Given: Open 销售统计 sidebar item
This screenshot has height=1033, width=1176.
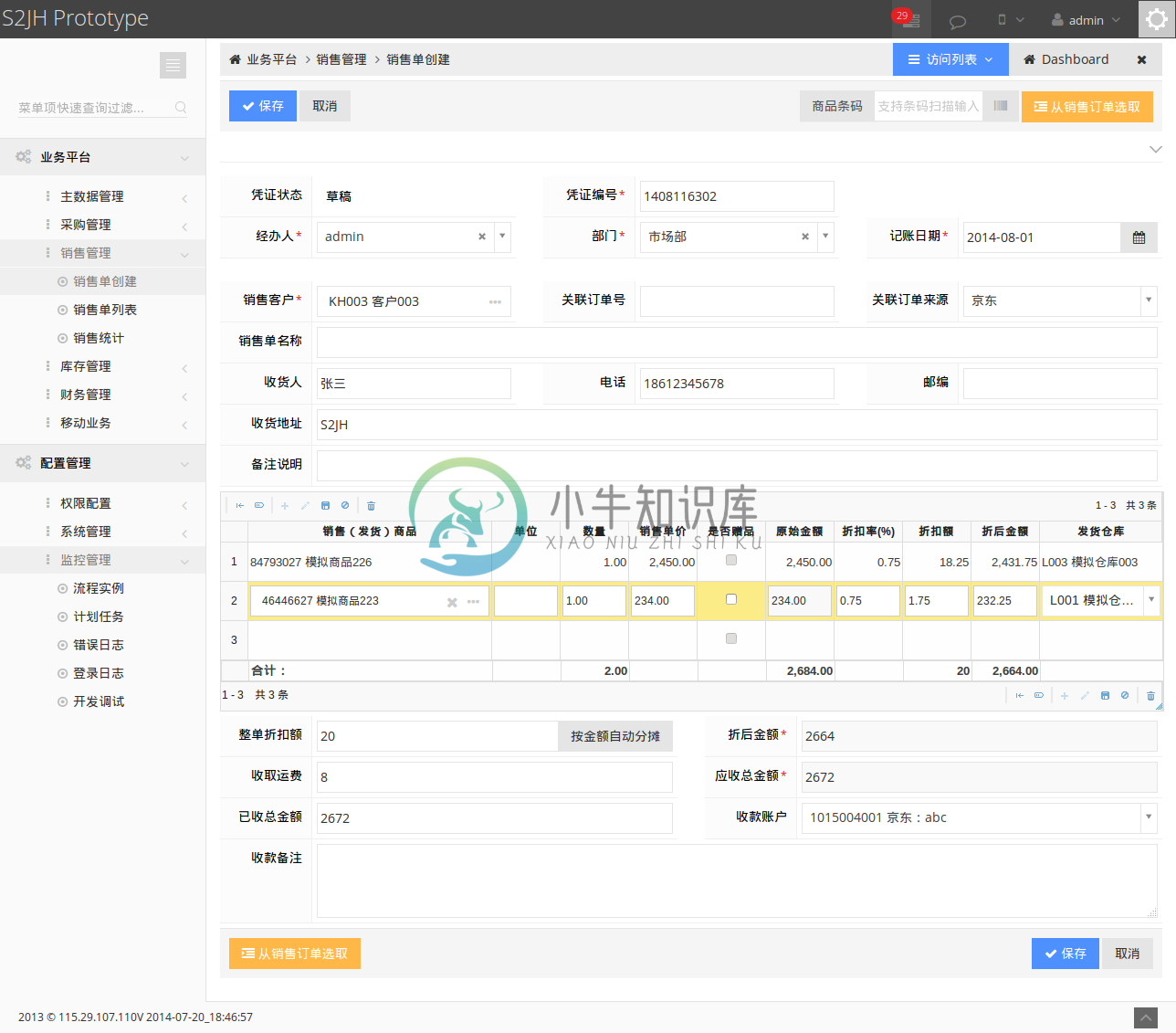Looking at the screenshot, I should tap(98, 338).
